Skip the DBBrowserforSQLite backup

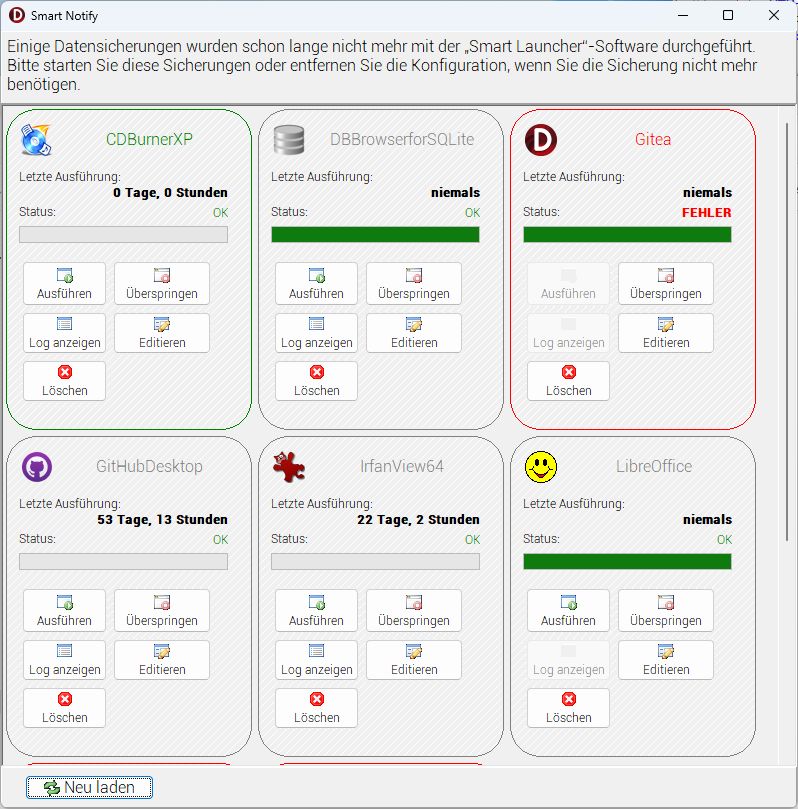tap(414, 283)
